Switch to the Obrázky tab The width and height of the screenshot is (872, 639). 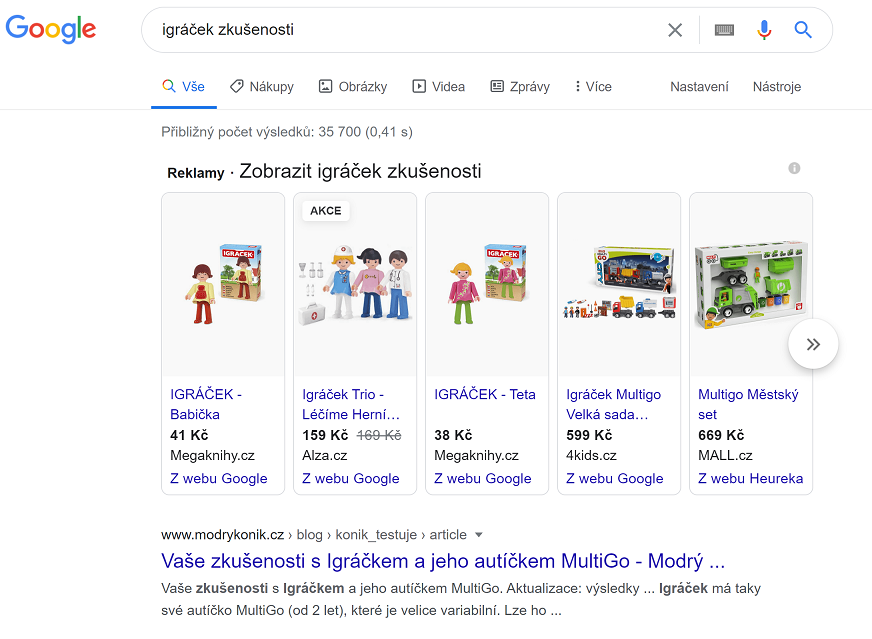point(353,87)
